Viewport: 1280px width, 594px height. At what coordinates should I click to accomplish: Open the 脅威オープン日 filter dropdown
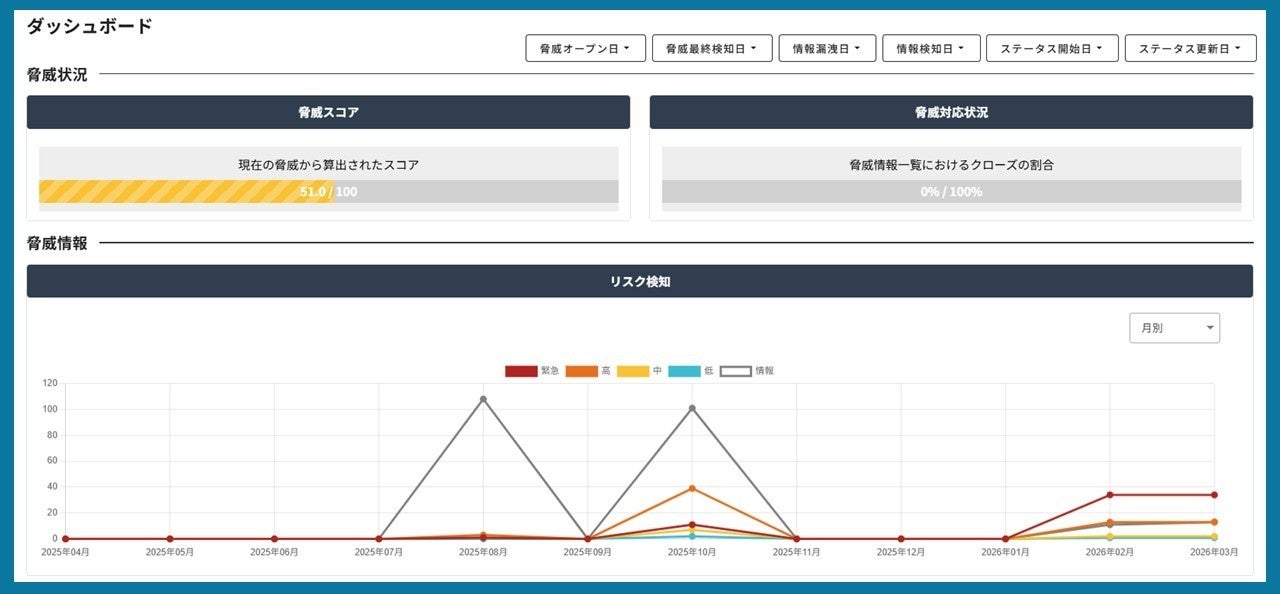pyautogui.click(x=585, y=48)
